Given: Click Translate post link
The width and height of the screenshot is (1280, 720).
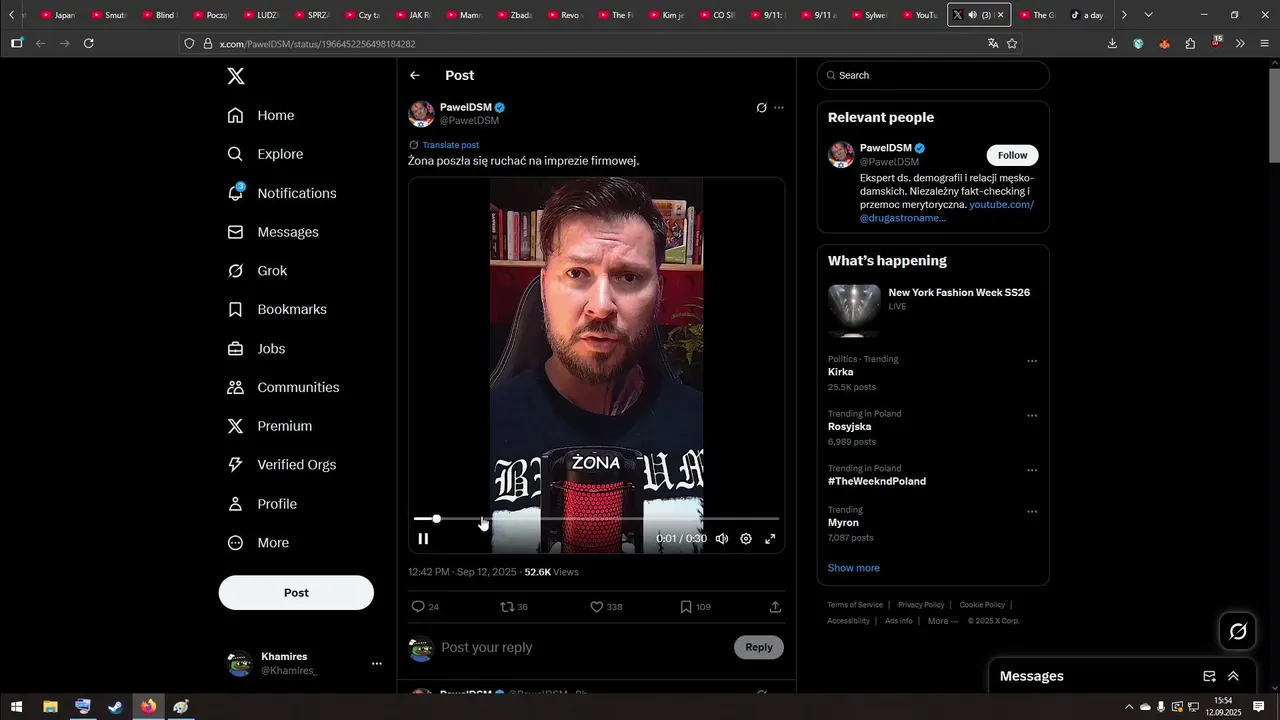Looking at the screenshot, I should coord(450,145).
